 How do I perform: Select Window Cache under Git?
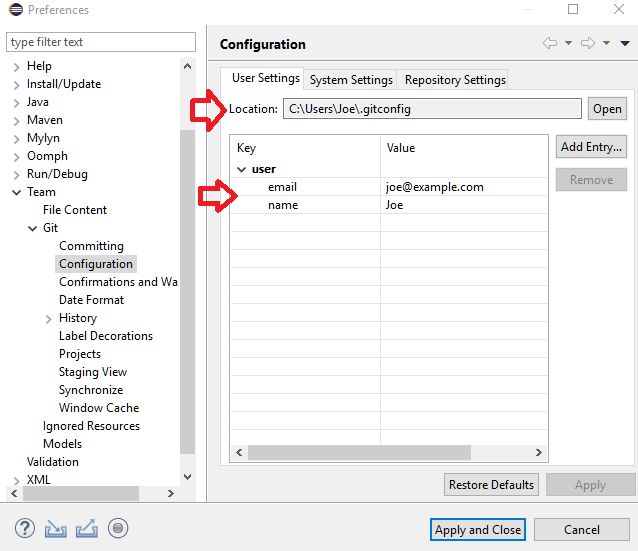tap(99, 408)
